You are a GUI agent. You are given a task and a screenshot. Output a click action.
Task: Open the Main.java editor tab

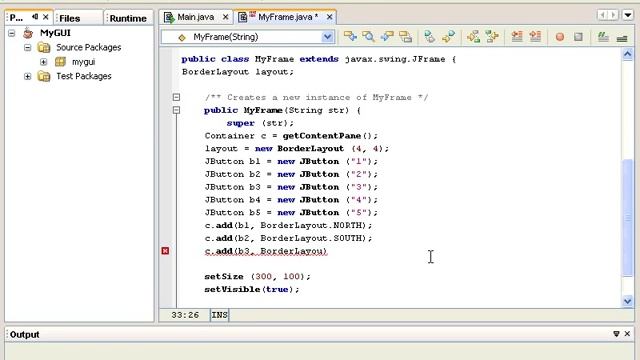(x=196, y=17)
